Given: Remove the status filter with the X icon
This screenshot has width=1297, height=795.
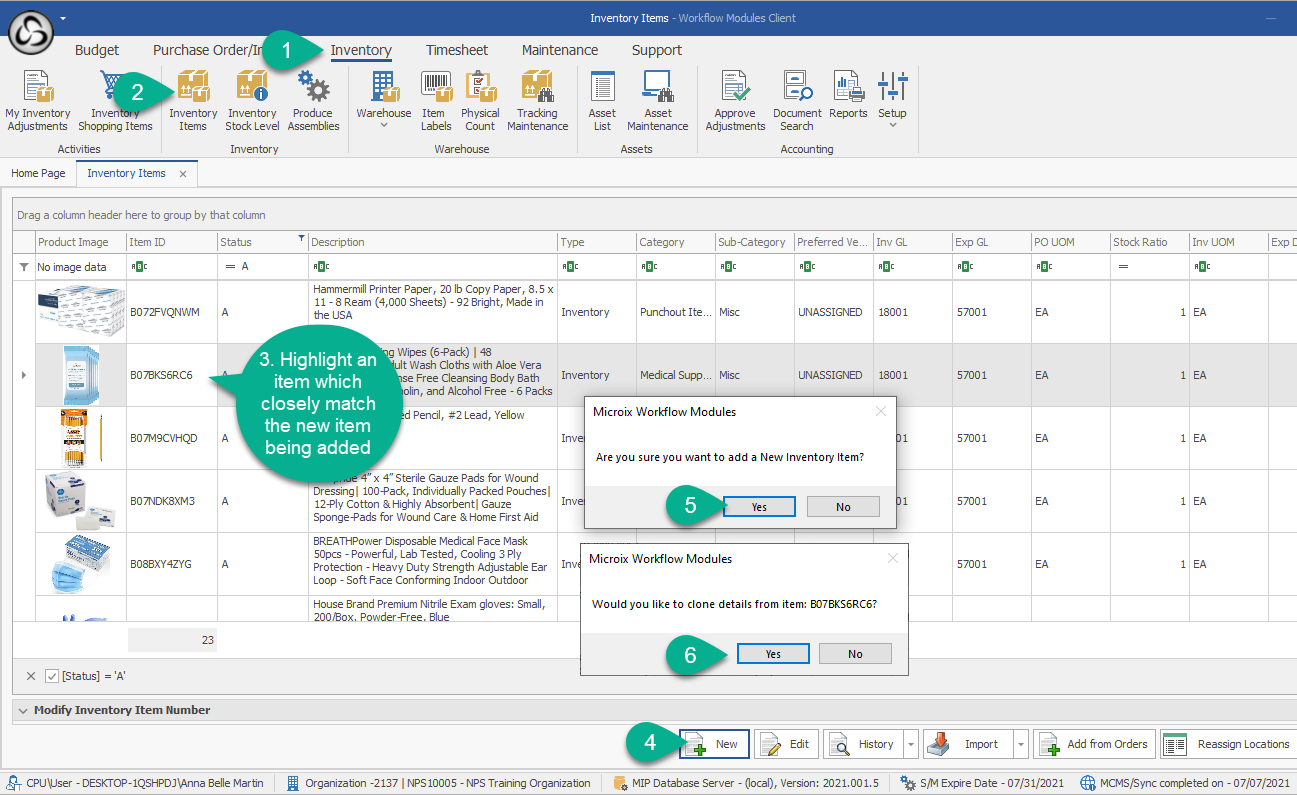Looking at the screenshot, I should click(30, 676).
